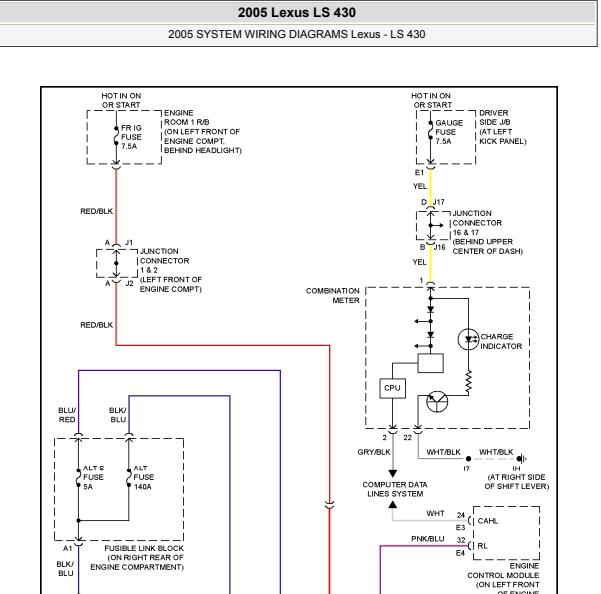Click the "DRIVER SIDE J/B" description
The height and width of the screenshot is (594, 601).
[x=503, y=127]
